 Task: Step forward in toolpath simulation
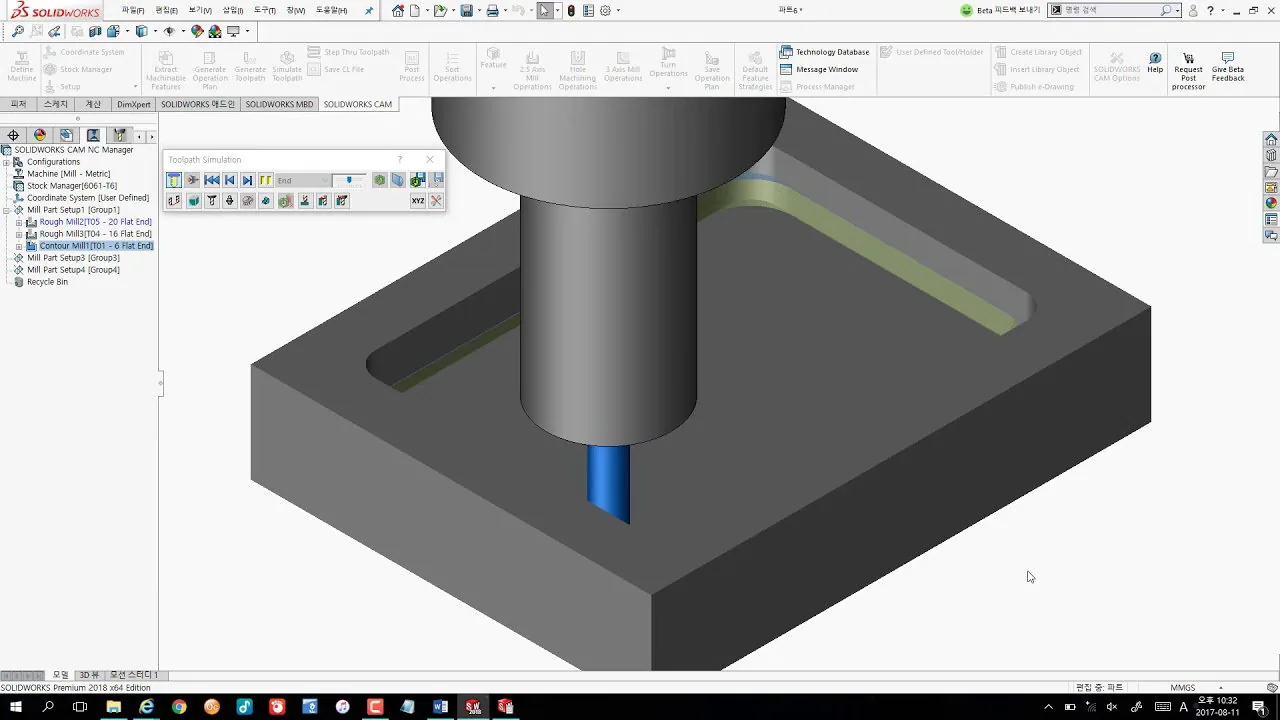point(247,180)
